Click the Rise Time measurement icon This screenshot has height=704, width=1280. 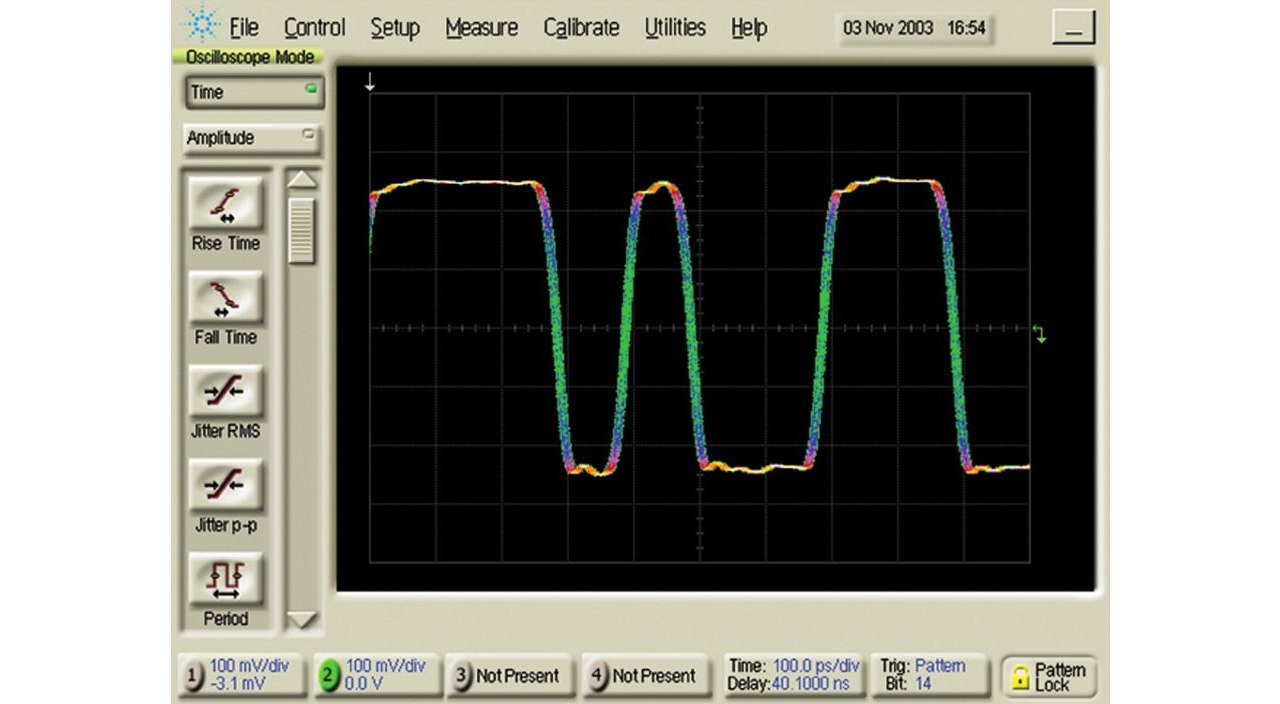(226, 204)
